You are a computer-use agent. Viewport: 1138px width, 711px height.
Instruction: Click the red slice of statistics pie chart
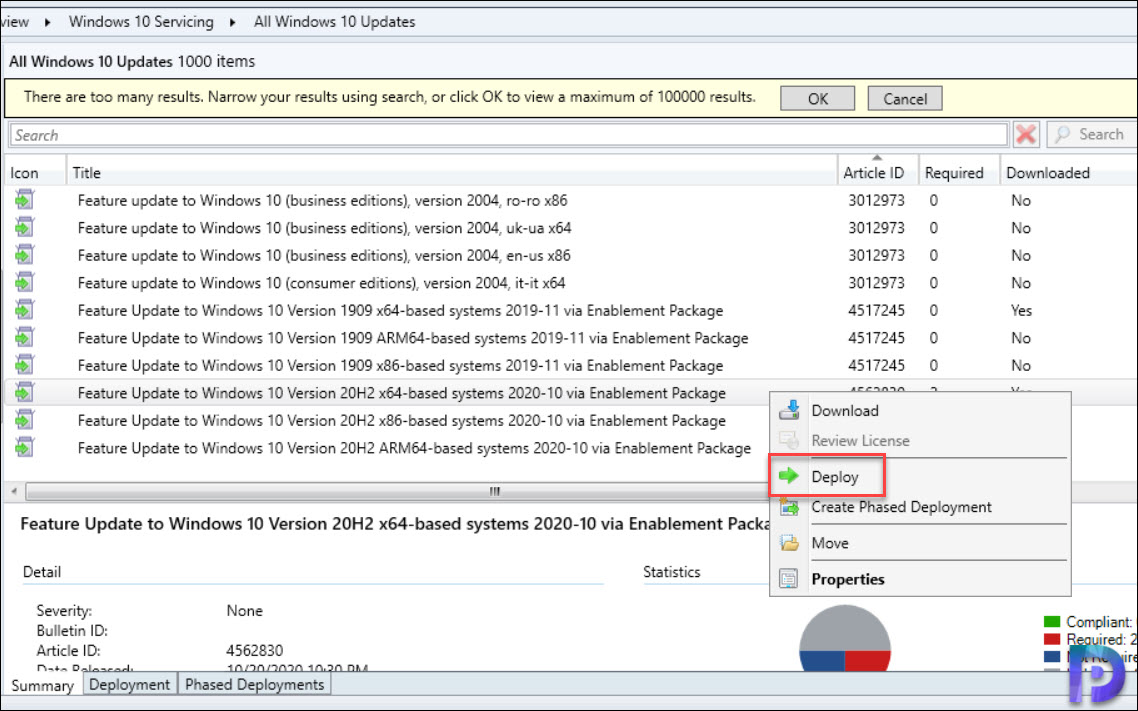coord(867,660)
